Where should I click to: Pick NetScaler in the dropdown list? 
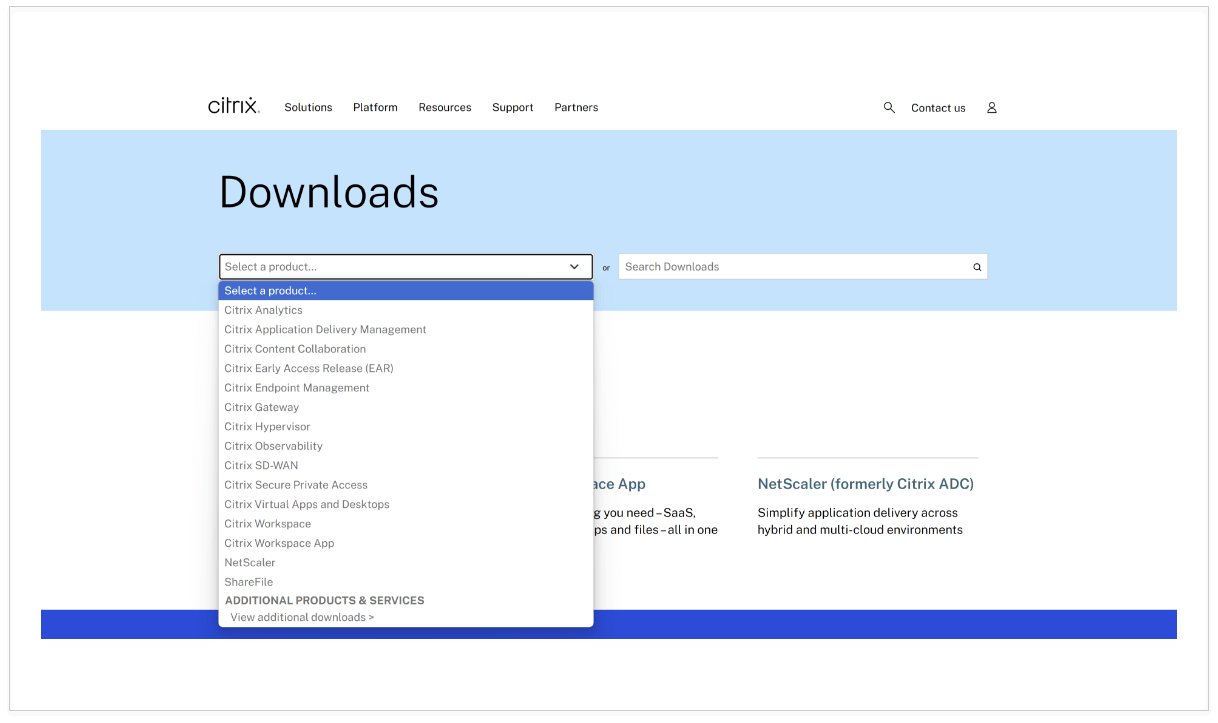(x=250, y=562)
